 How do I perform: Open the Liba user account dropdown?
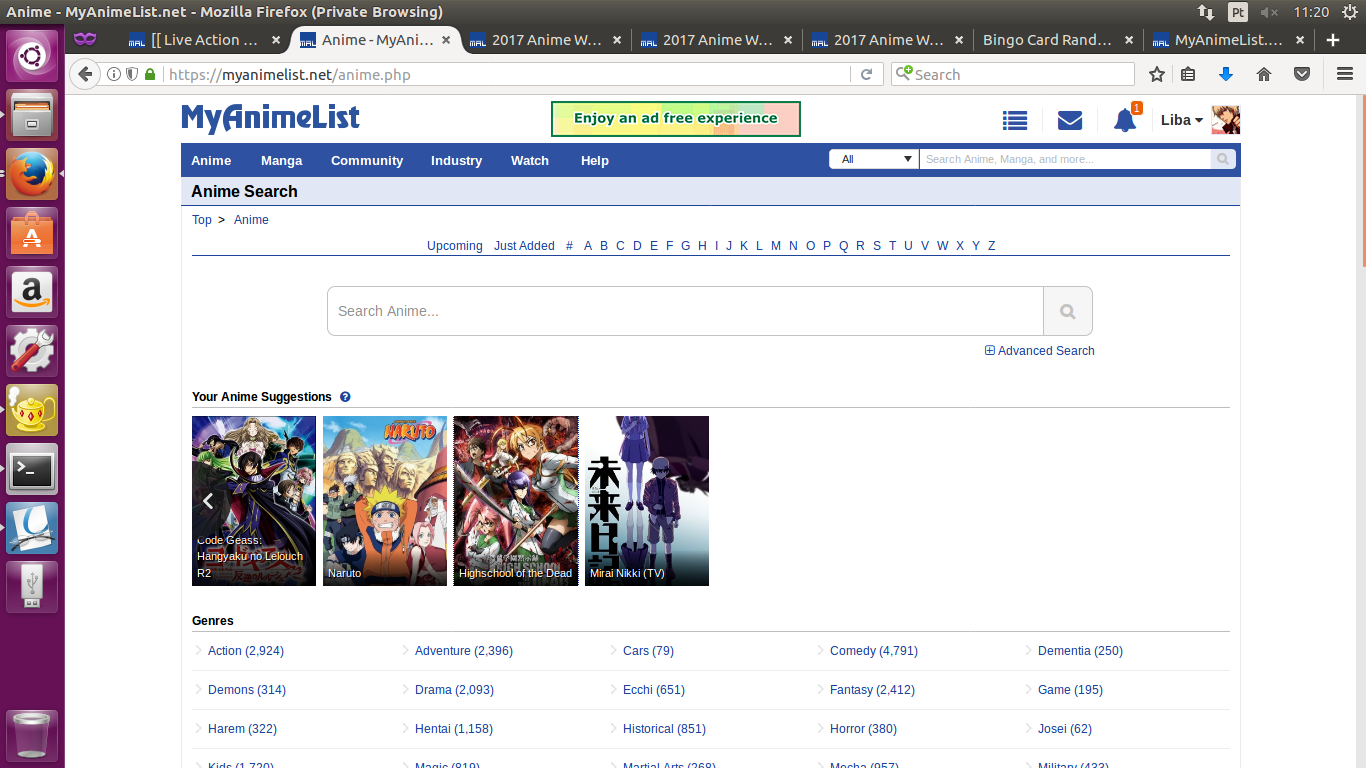click(1181, 120)
